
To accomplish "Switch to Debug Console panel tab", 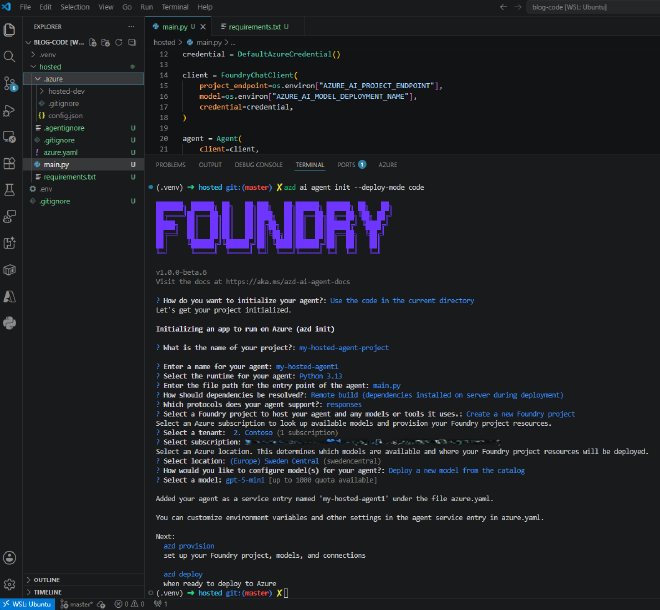I will click(258, 165).
